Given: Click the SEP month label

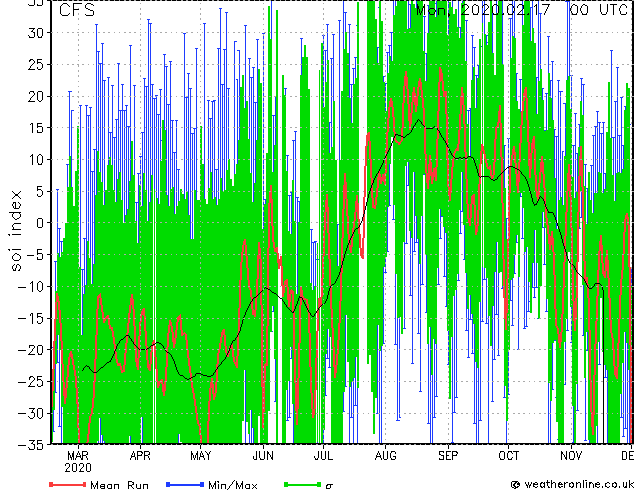Looking at the screenshot, I should point(448,456).
